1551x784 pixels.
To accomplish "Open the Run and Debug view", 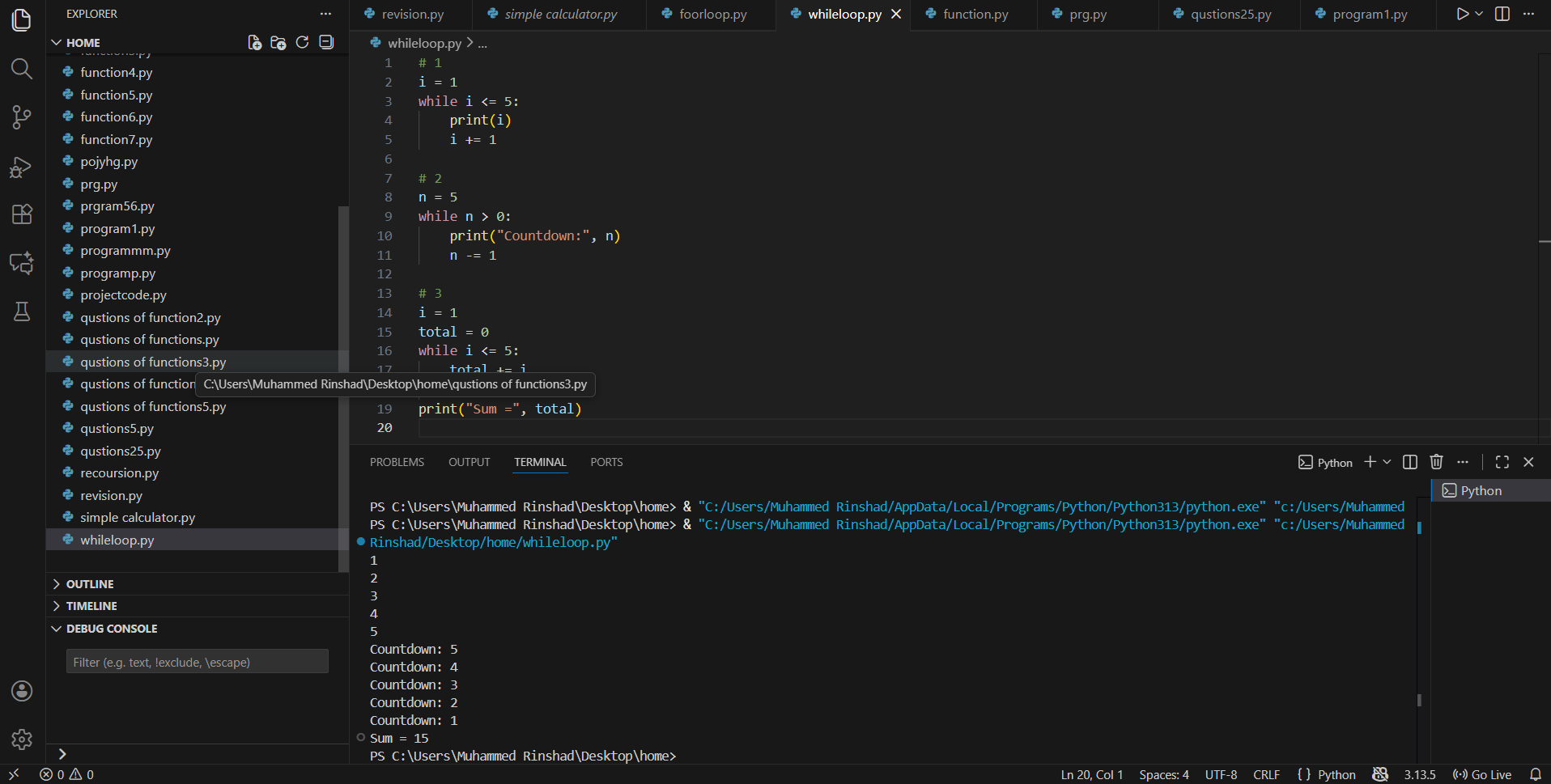I will (x=22, y=167).
